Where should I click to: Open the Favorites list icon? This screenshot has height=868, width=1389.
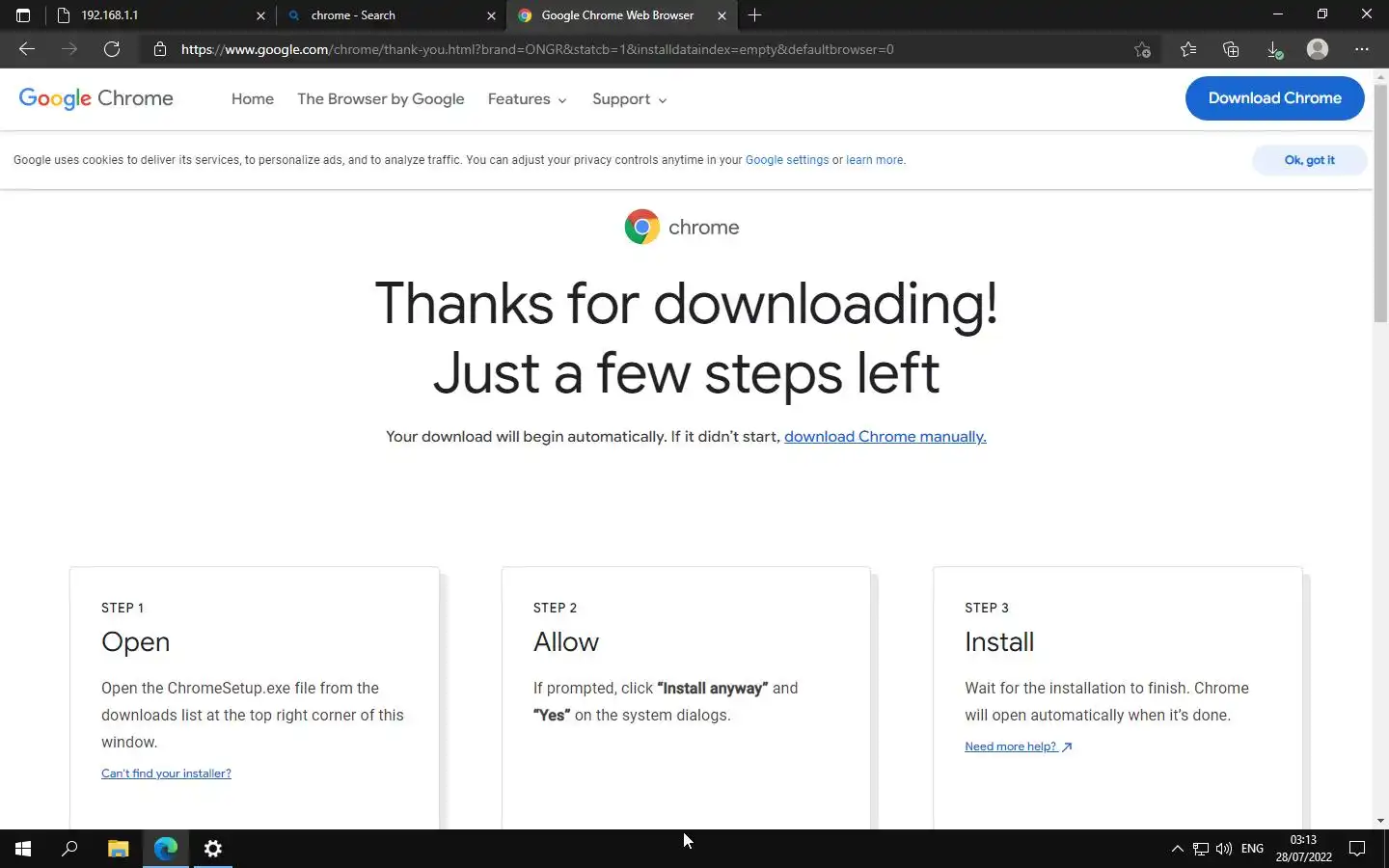click(x=1188, y=49)
